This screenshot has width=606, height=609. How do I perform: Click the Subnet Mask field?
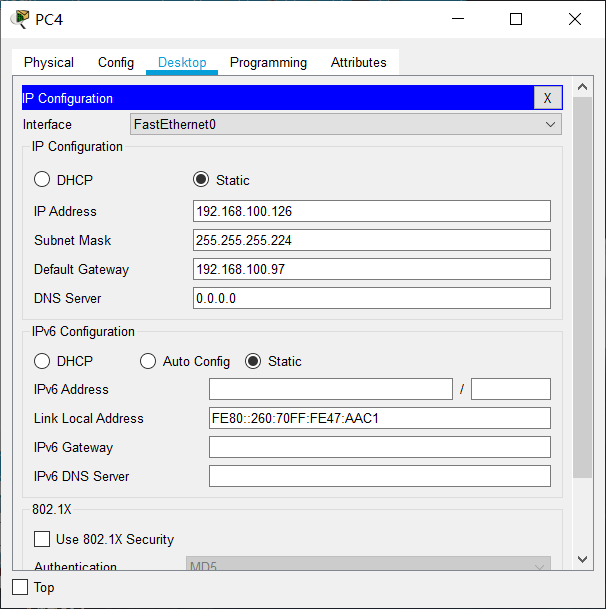(372, 240)
